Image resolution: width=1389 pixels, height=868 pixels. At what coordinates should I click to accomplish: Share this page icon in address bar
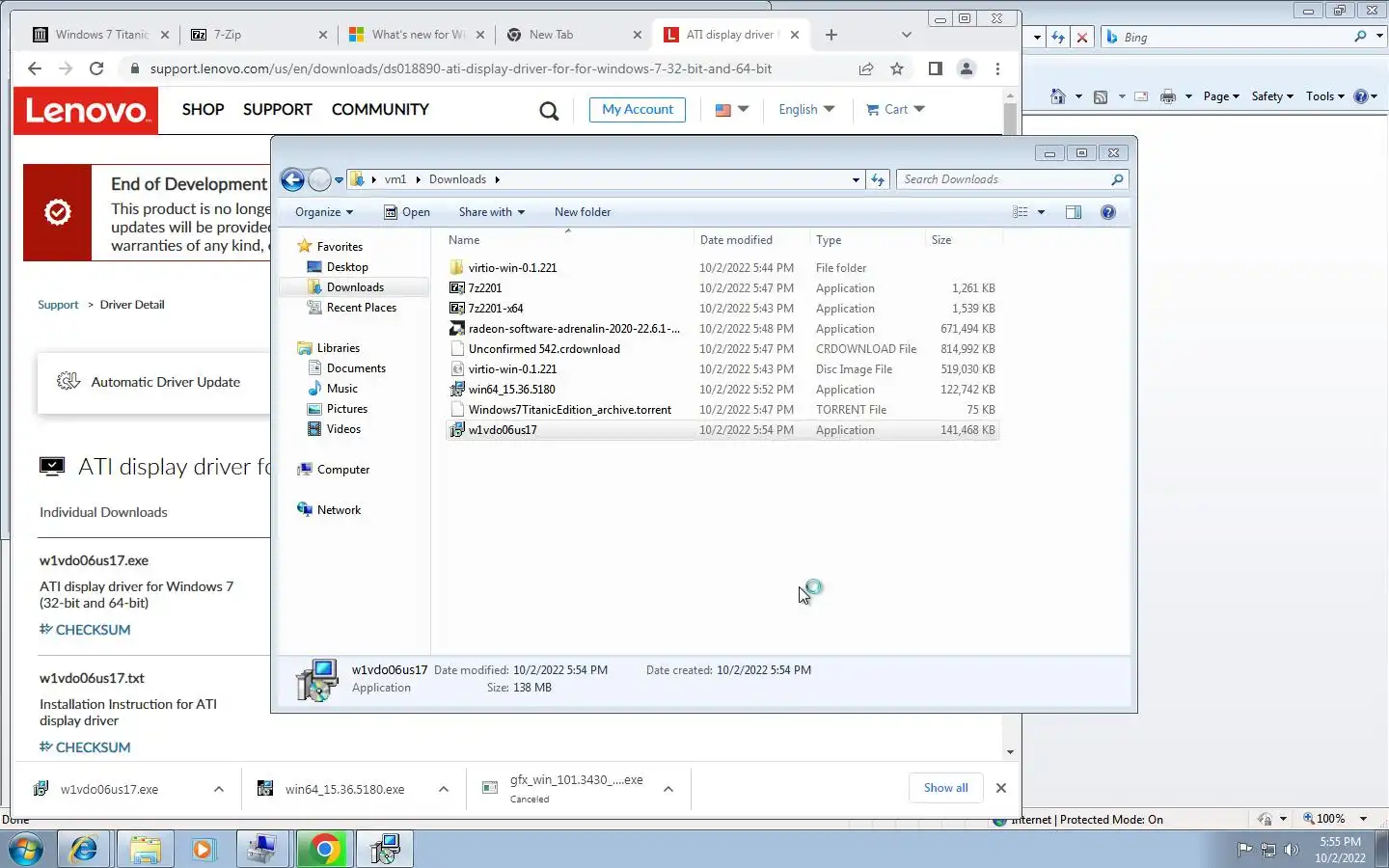(x=866, y=68)
